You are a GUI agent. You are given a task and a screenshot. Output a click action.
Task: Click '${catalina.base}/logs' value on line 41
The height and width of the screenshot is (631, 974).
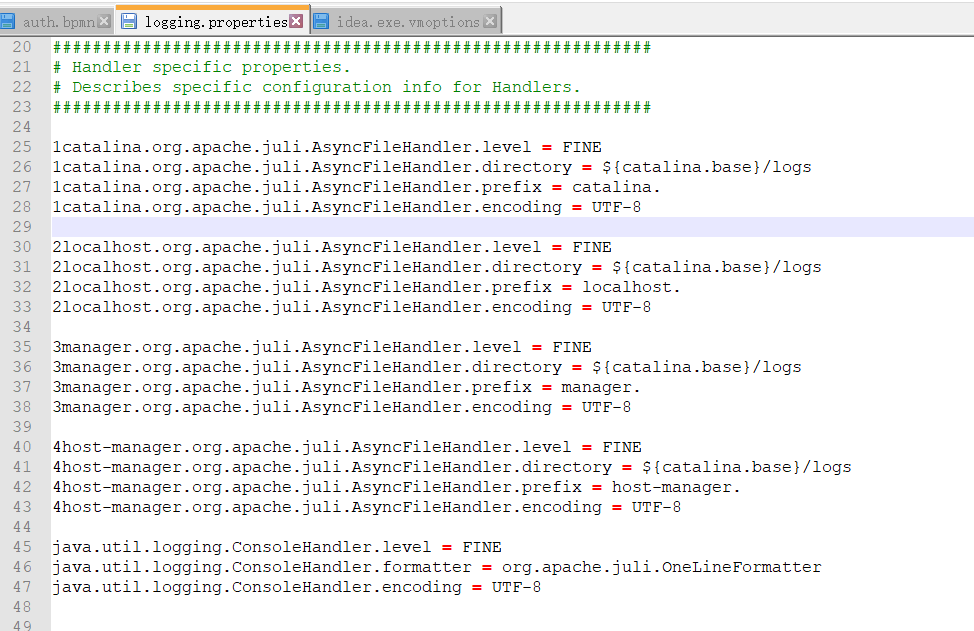(747, 468)
